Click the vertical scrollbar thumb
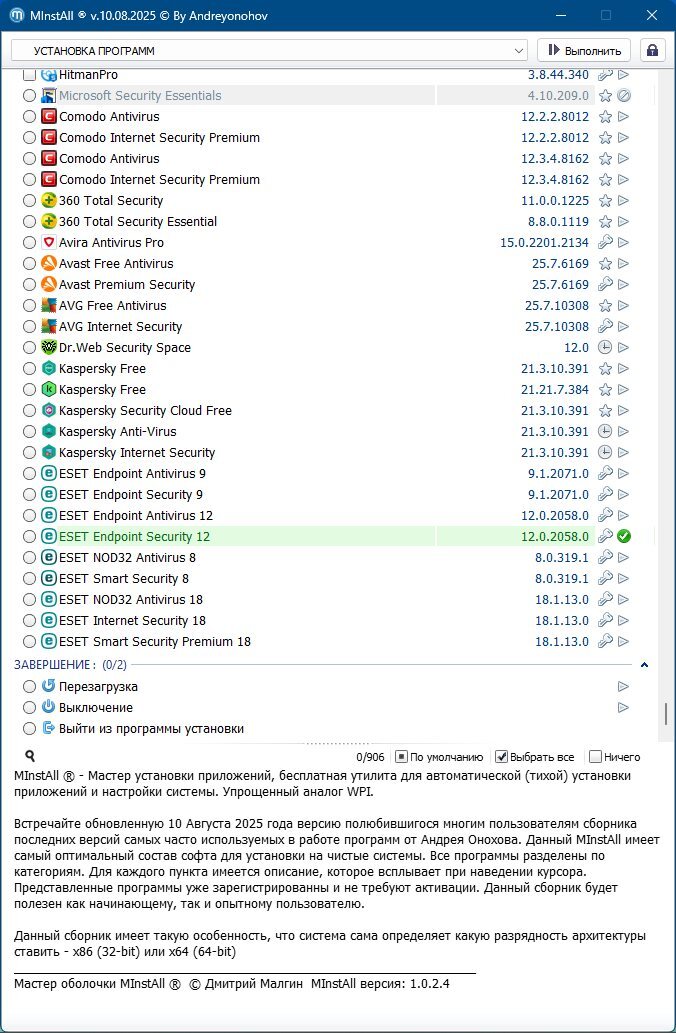 pos(666,713)
